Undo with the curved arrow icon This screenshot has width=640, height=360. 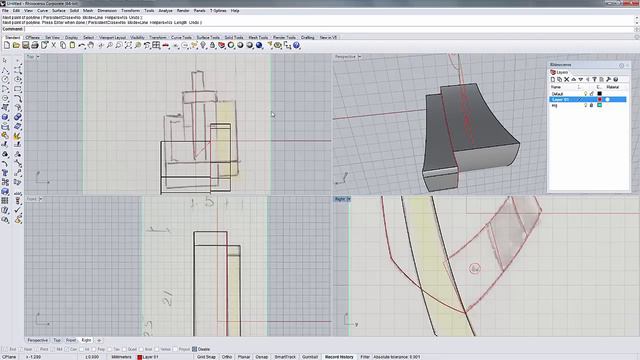tap(82, 45)
